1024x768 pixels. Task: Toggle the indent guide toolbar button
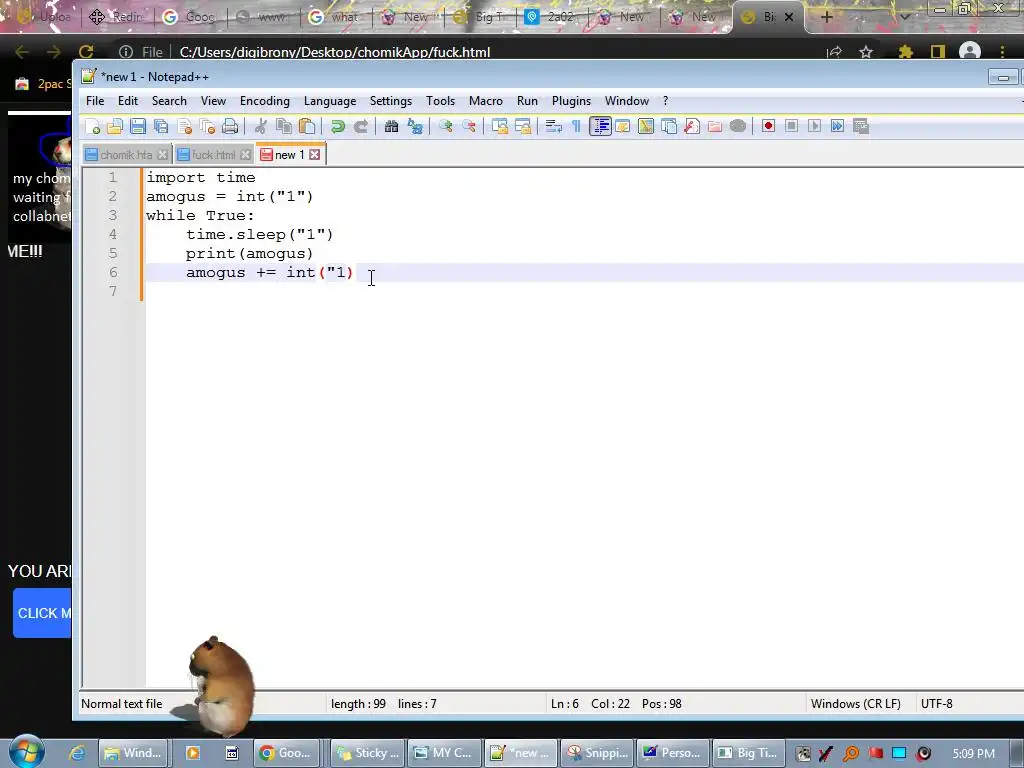click(600, 126)
